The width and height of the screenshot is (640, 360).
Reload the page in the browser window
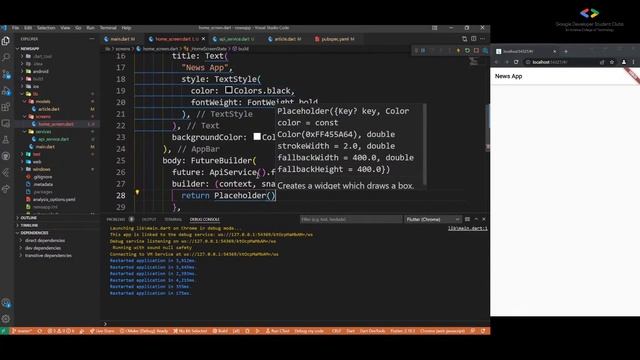click(x=516, y=62)
